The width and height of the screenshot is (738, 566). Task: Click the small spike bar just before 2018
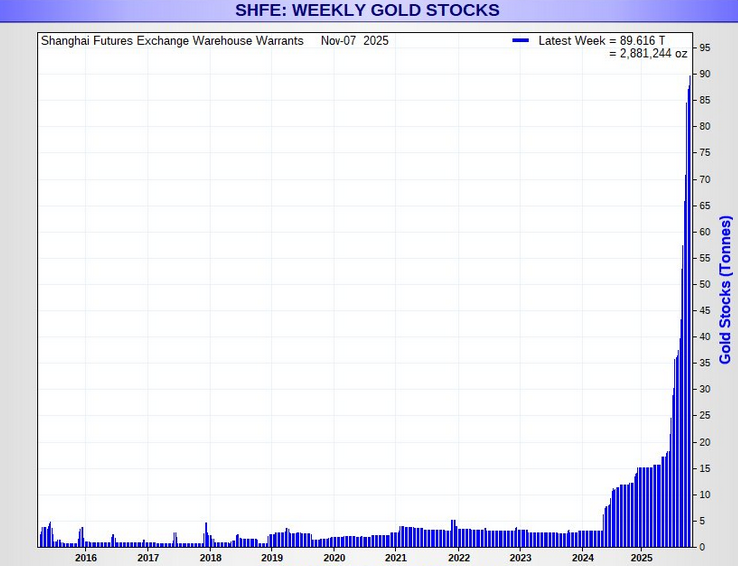[x=206, y=536]
